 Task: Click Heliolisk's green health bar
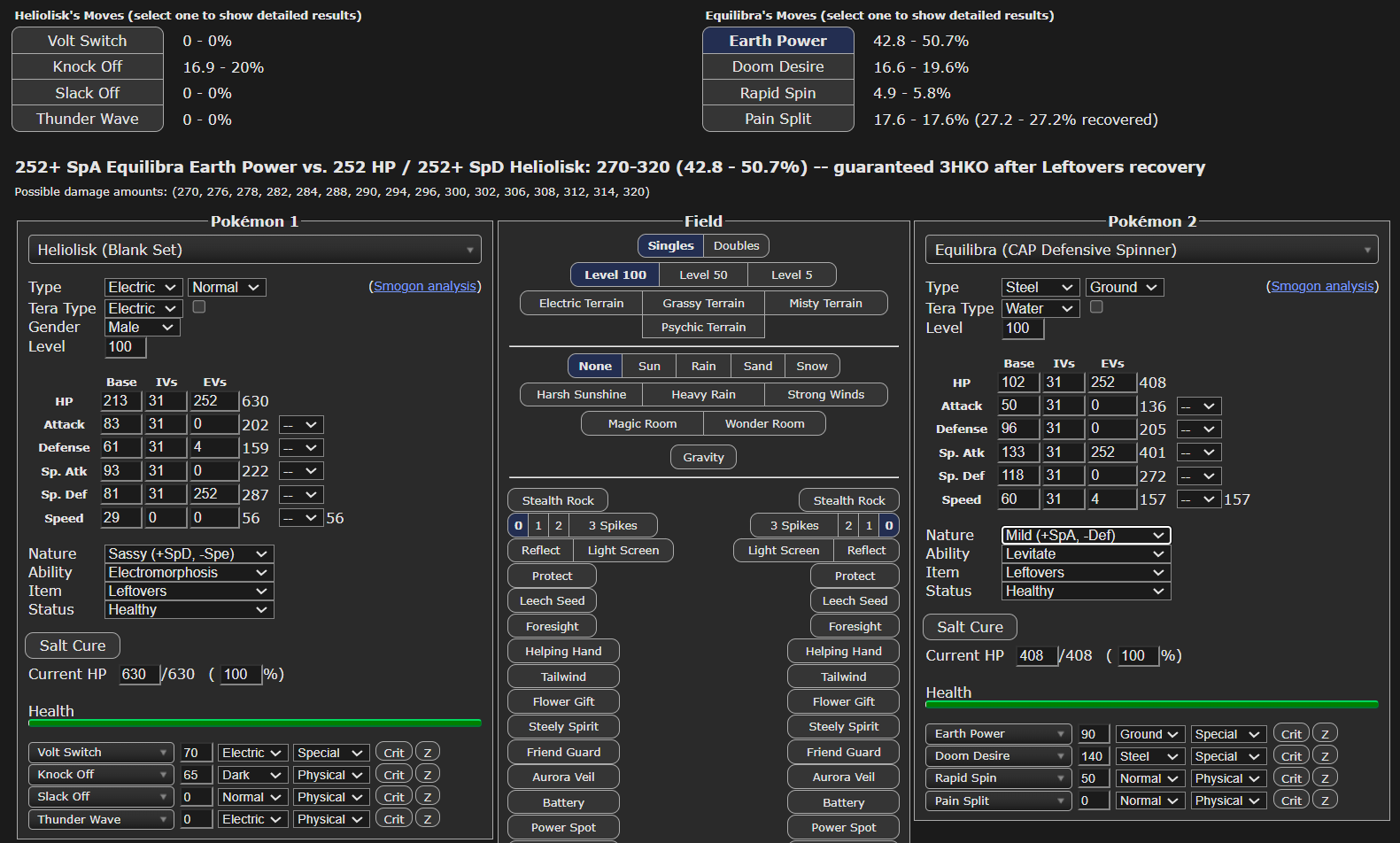coord(255,723)
